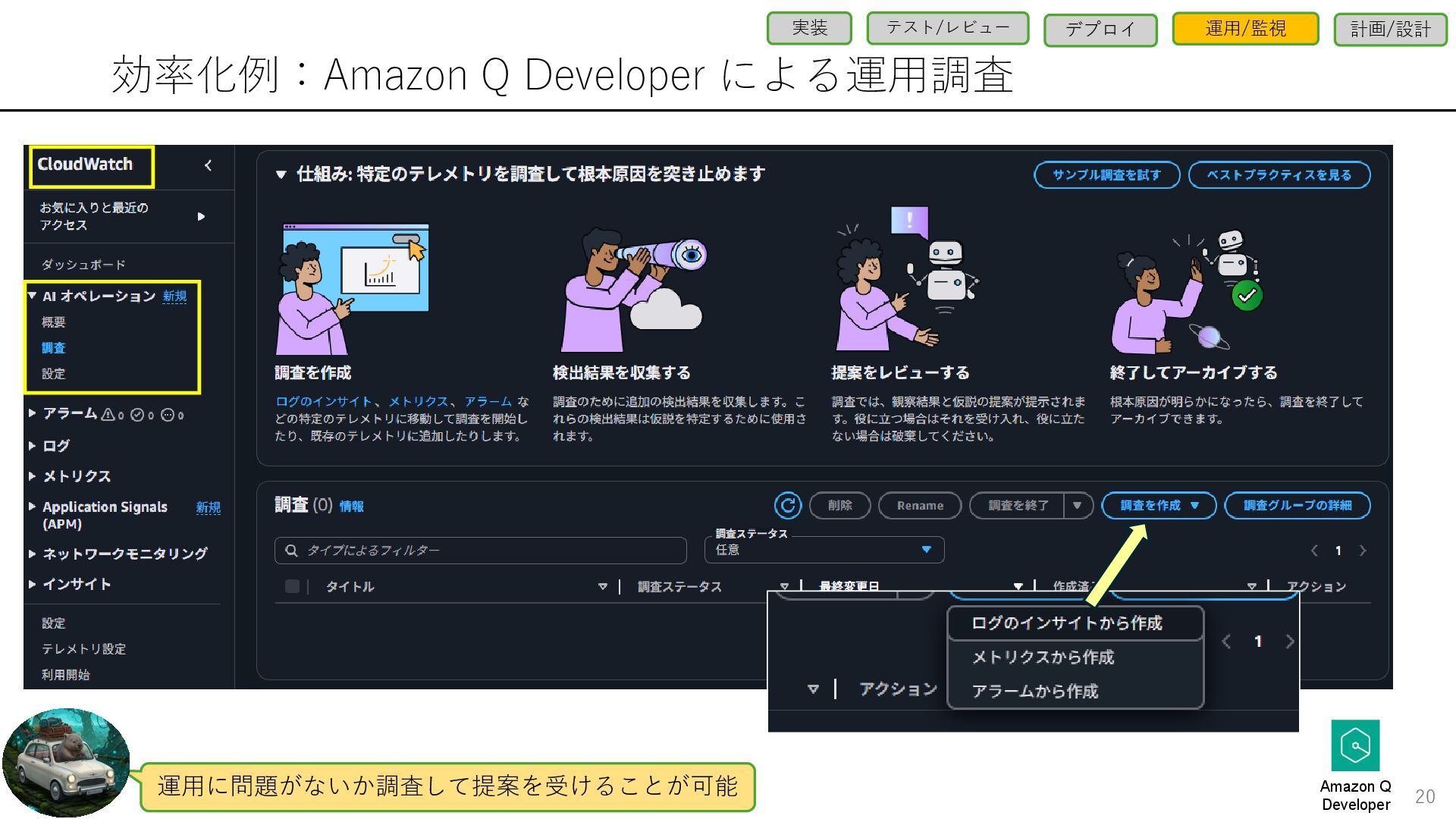Click the 提案をレビューする robot illustration
The image size is (1456, 819).
907,279
